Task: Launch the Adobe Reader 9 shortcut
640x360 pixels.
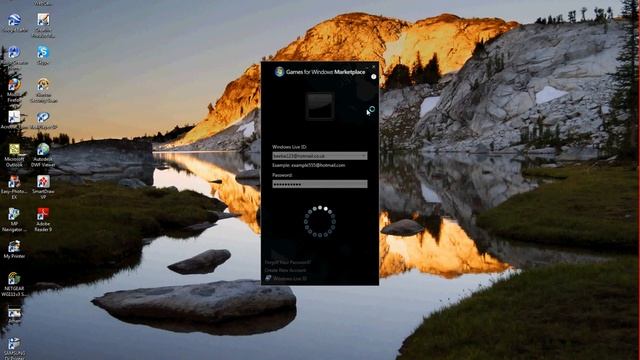Action: 43,220
